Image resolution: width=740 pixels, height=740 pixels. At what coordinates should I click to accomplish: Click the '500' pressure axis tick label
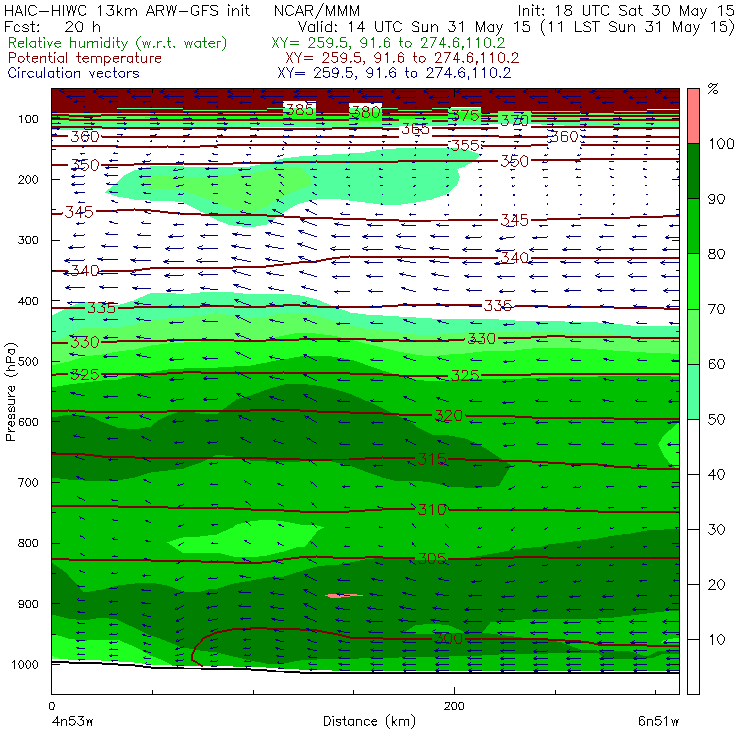[28, 362]
